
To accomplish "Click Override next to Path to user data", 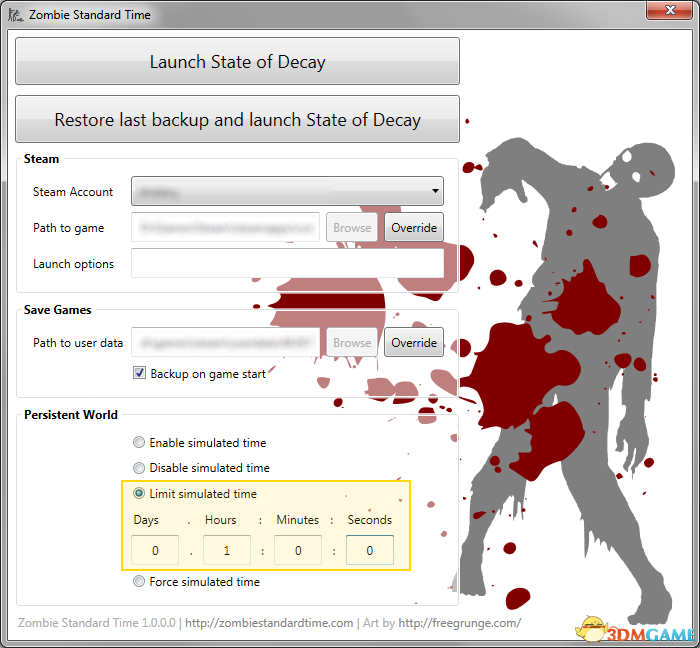I will point(414,342).
